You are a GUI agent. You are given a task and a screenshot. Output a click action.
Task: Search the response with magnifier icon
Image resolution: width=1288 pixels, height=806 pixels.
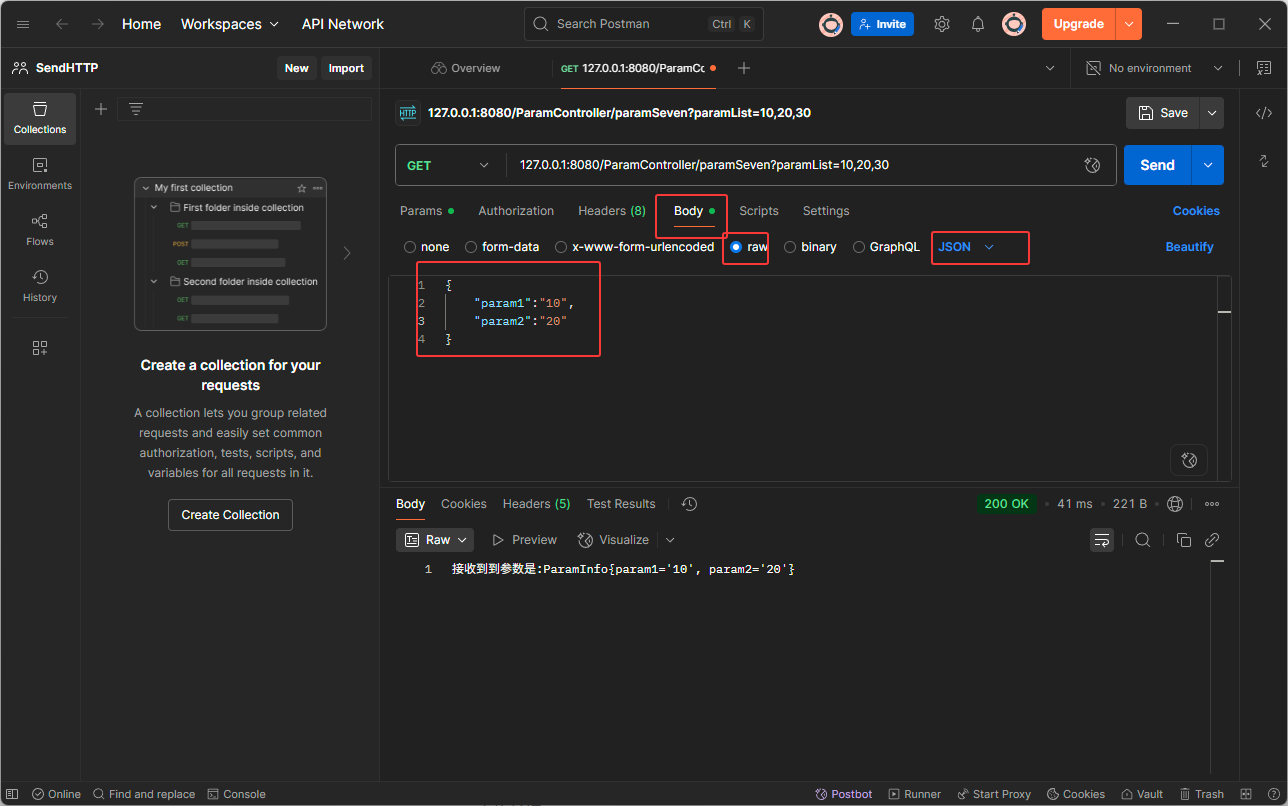pyautogui.click(x=1142, y=540)
